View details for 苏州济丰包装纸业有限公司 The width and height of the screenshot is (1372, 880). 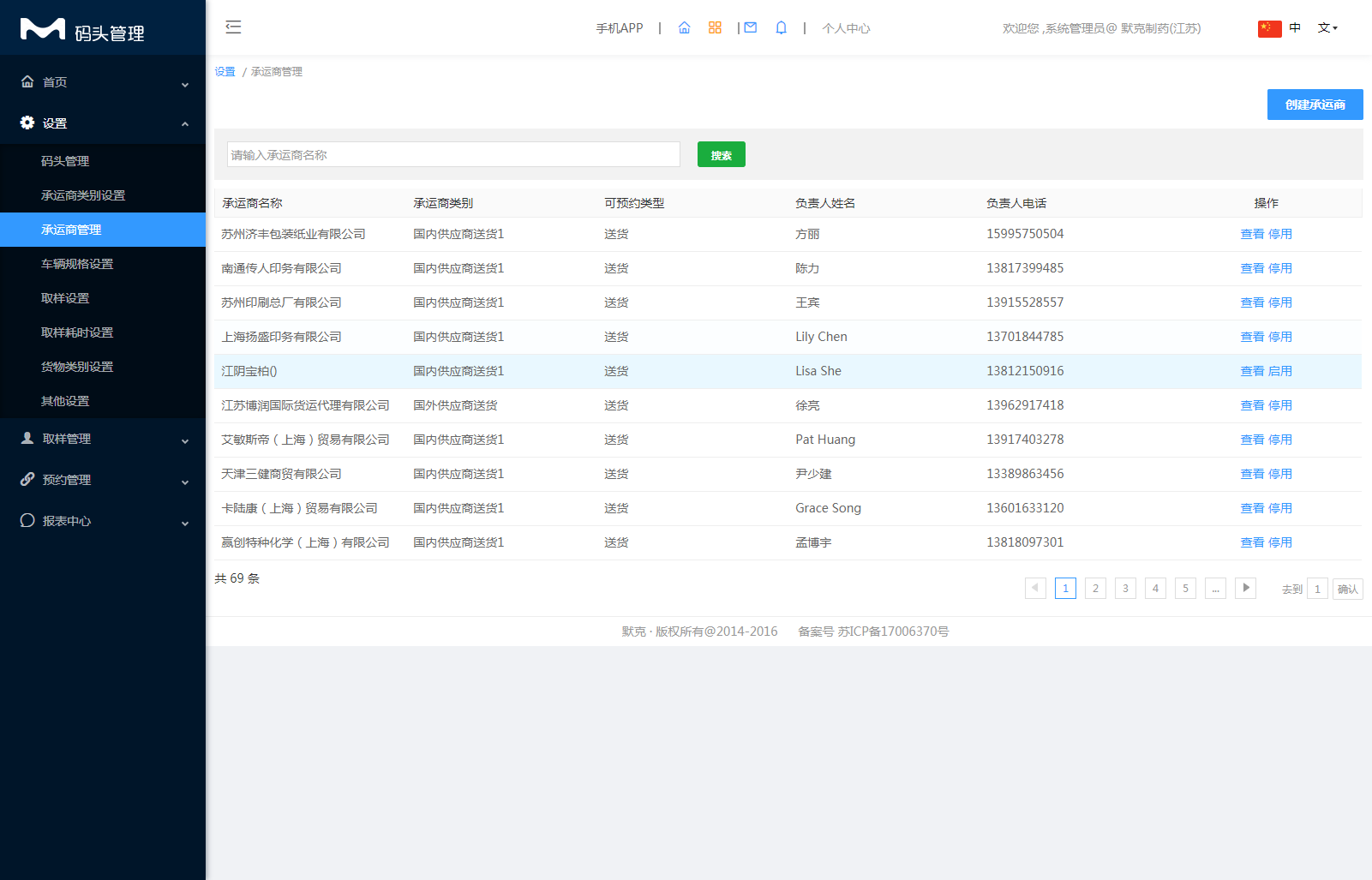1252,234
